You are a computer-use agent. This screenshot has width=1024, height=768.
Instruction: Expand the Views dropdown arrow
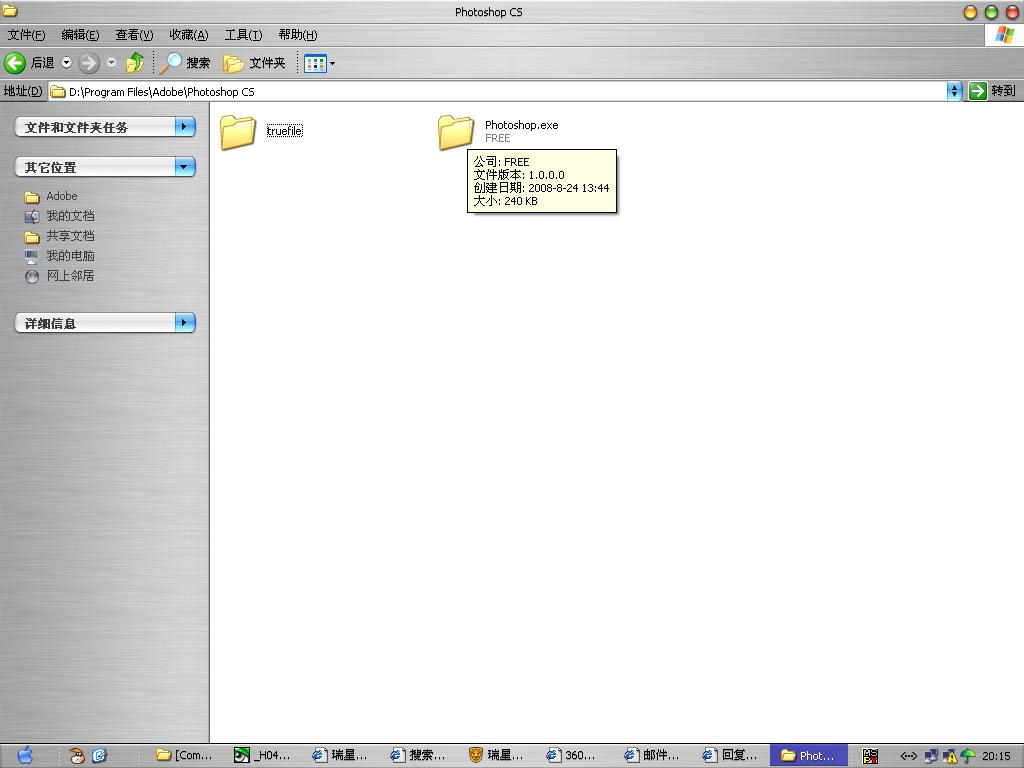tap(332, 63)
